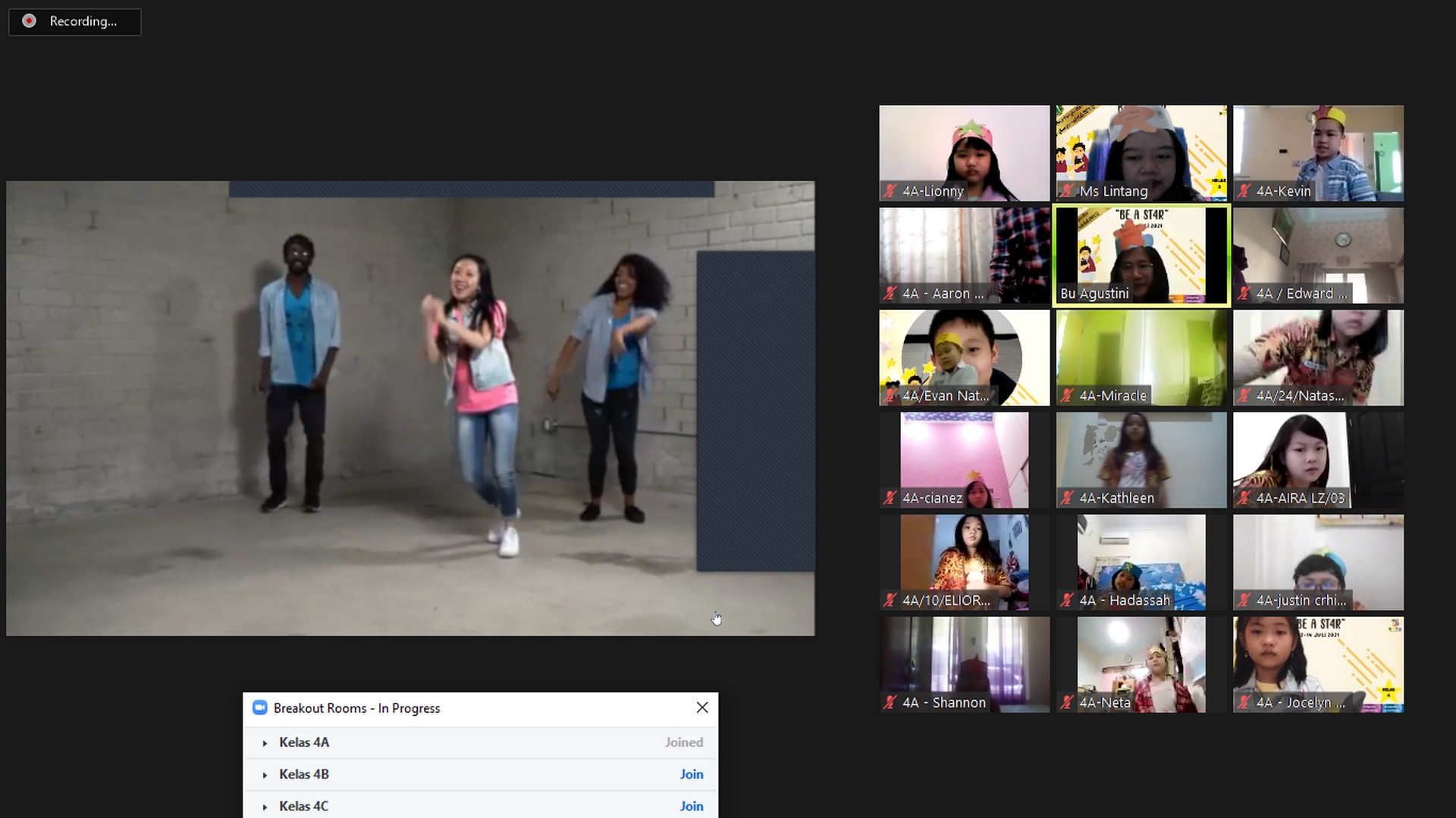Join the Kelas 4B breakout room
Viewport: 1456px width, 818px height.
tap(691, 774)
